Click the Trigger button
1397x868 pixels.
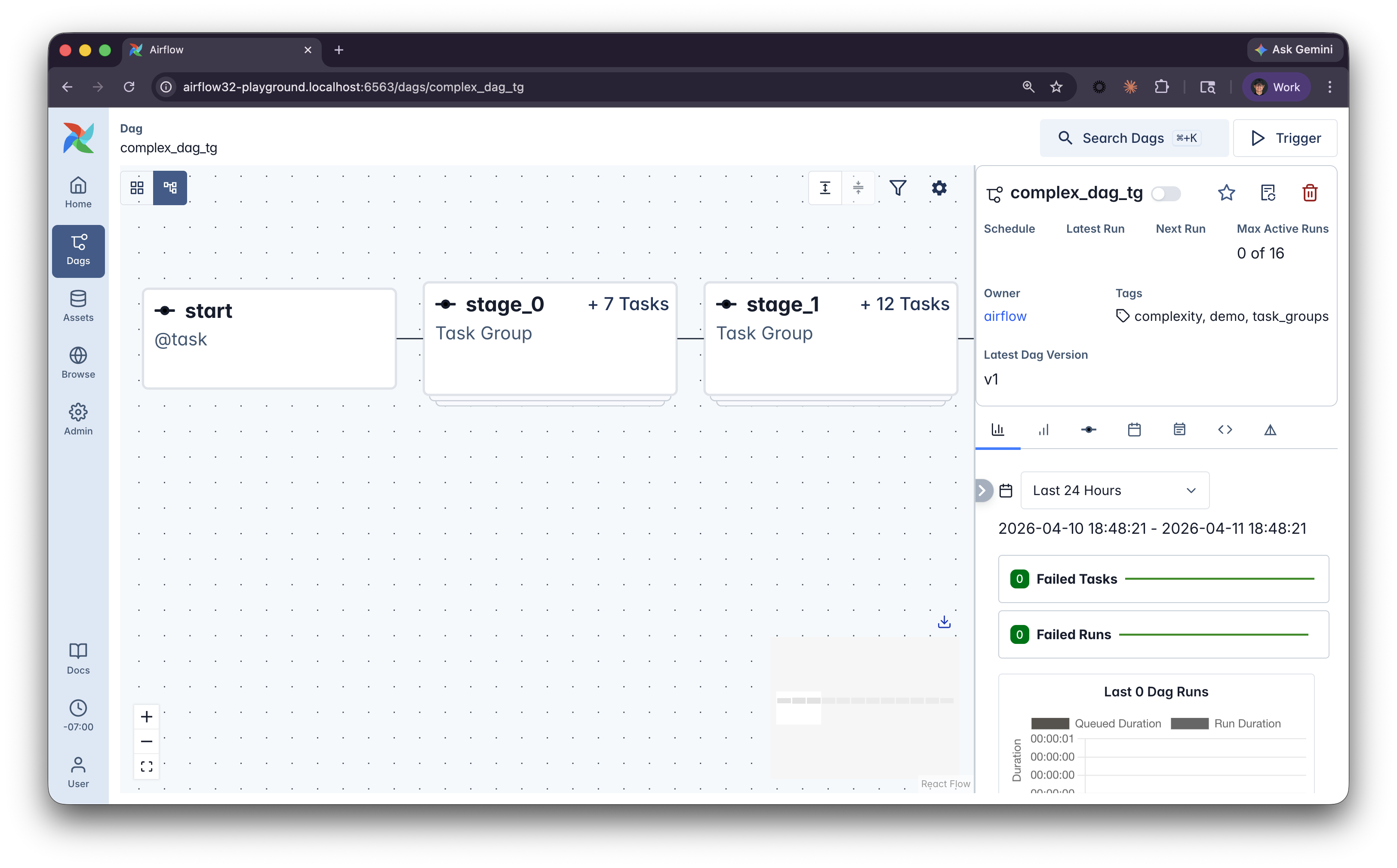(x=1285, y=138)
